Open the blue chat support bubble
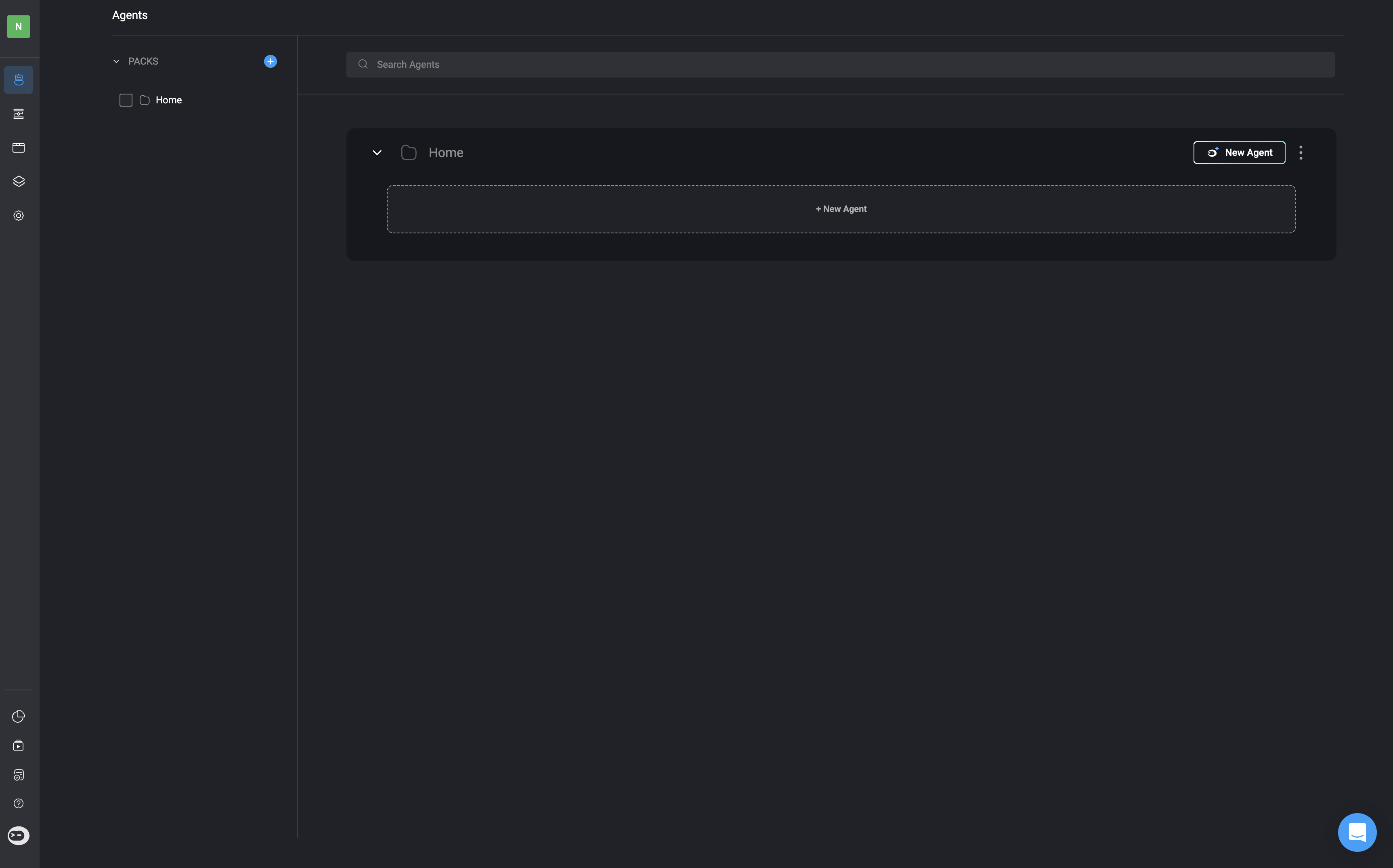The width and height of the screenshot is (1393, 868). [x=1357, y=832]
